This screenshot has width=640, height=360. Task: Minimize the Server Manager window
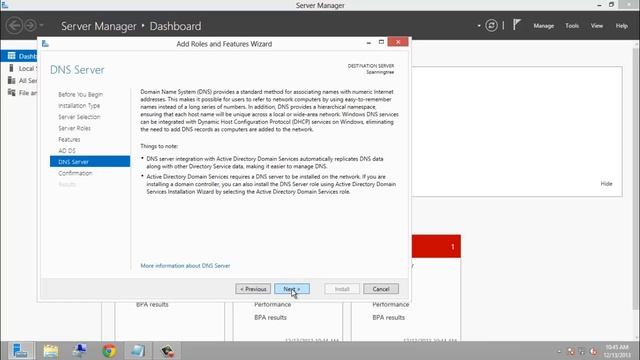tap(599, 5)
